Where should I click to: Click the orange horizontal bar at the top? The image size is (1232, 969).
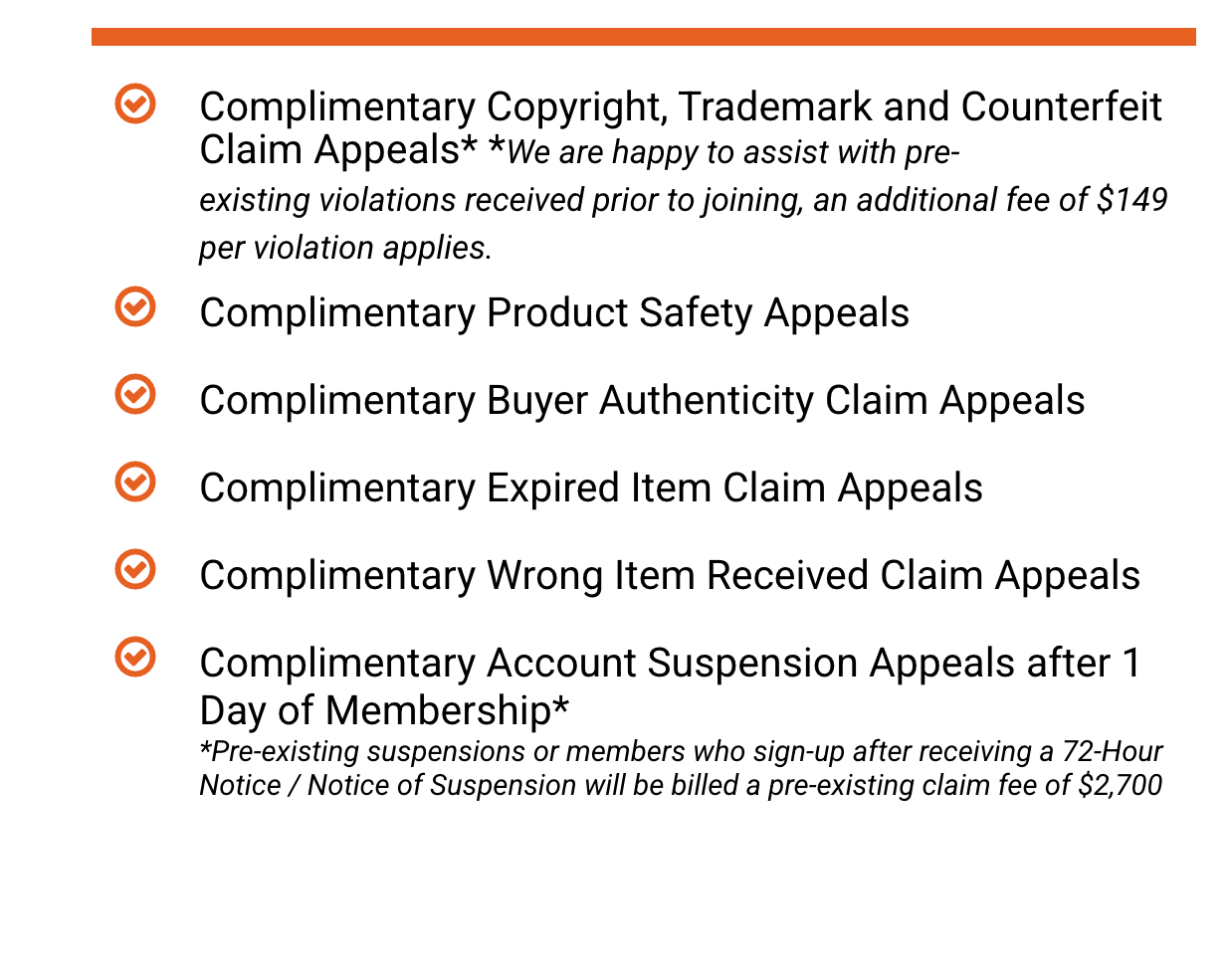643,37
